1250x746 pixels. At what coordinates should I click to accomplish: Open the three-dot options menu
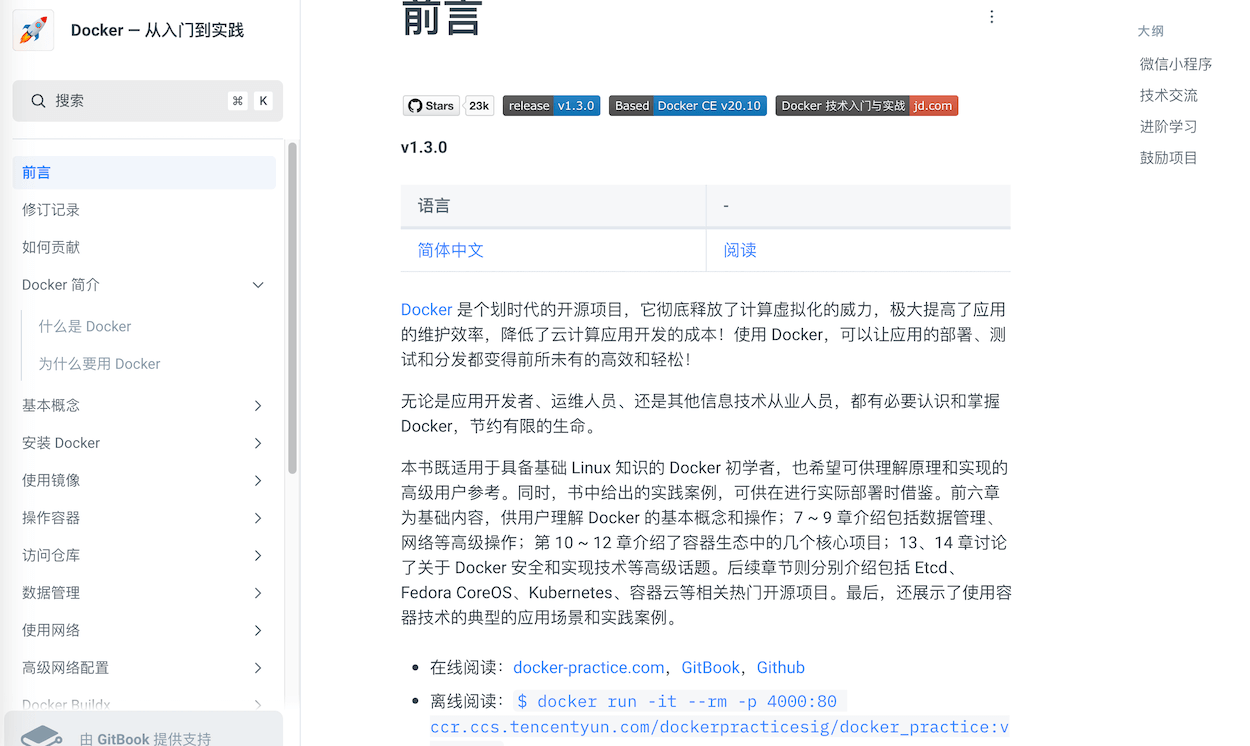pos(991,16)
